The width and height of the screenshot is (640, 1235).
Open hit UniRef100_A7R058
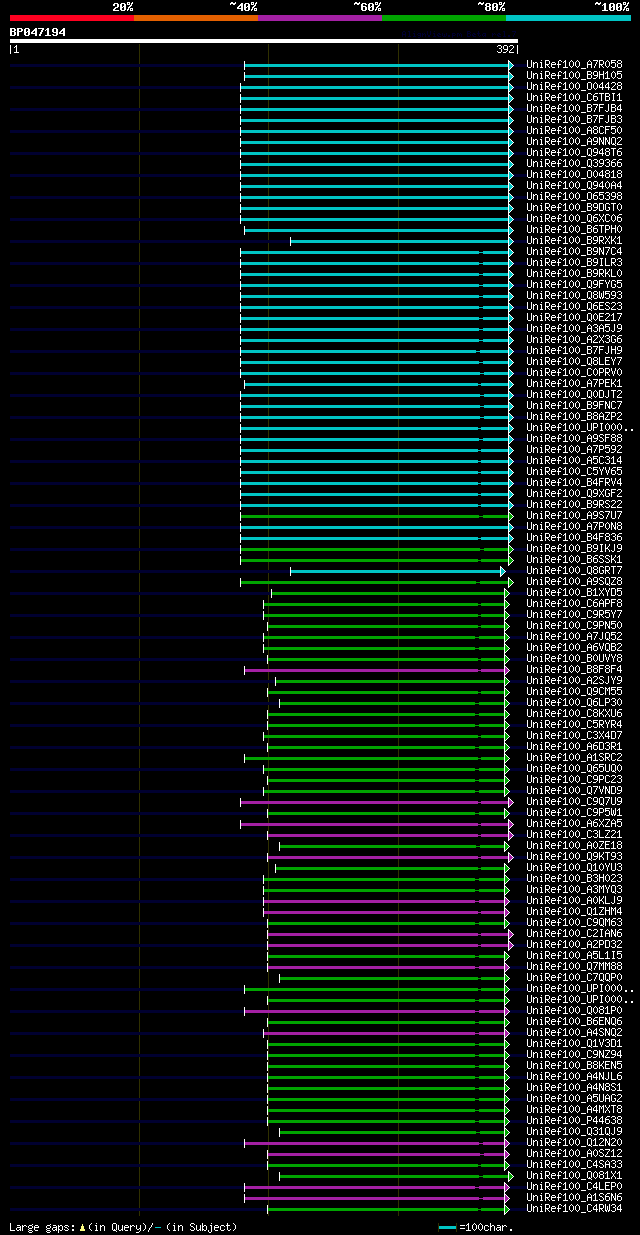574,64
